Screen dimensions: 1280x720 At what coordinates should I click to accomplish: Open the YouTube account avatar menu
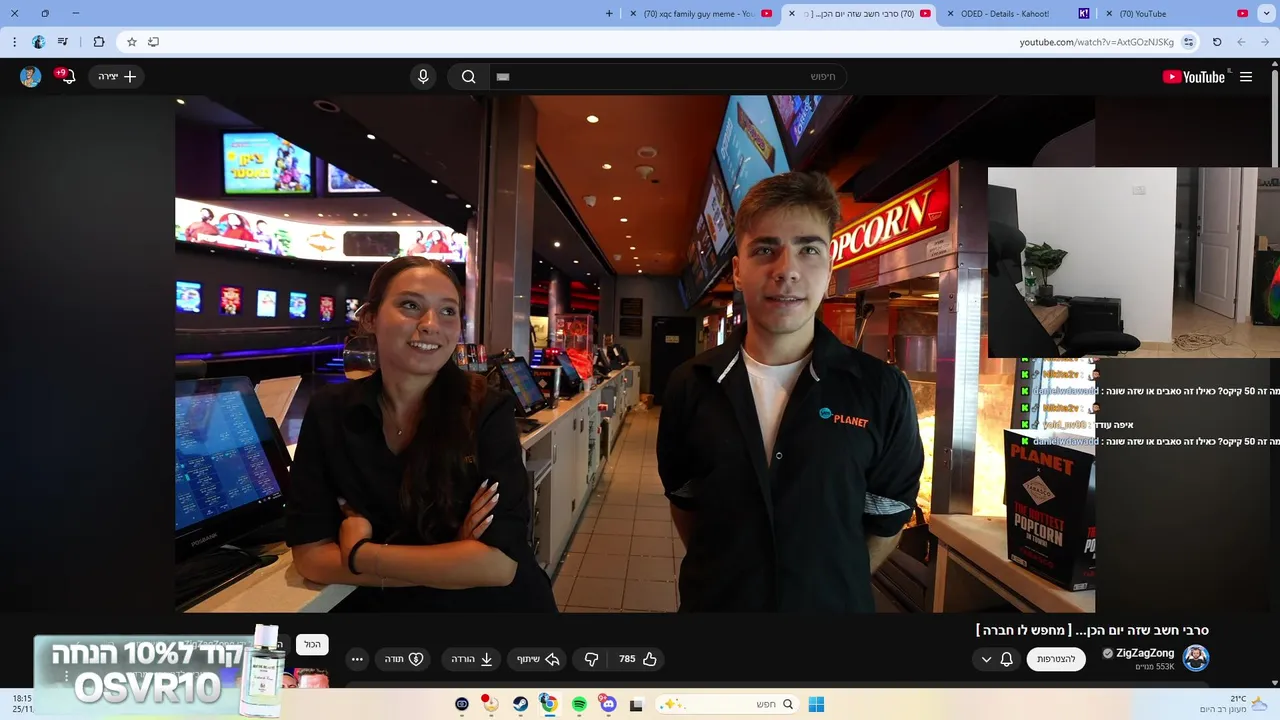31,77
